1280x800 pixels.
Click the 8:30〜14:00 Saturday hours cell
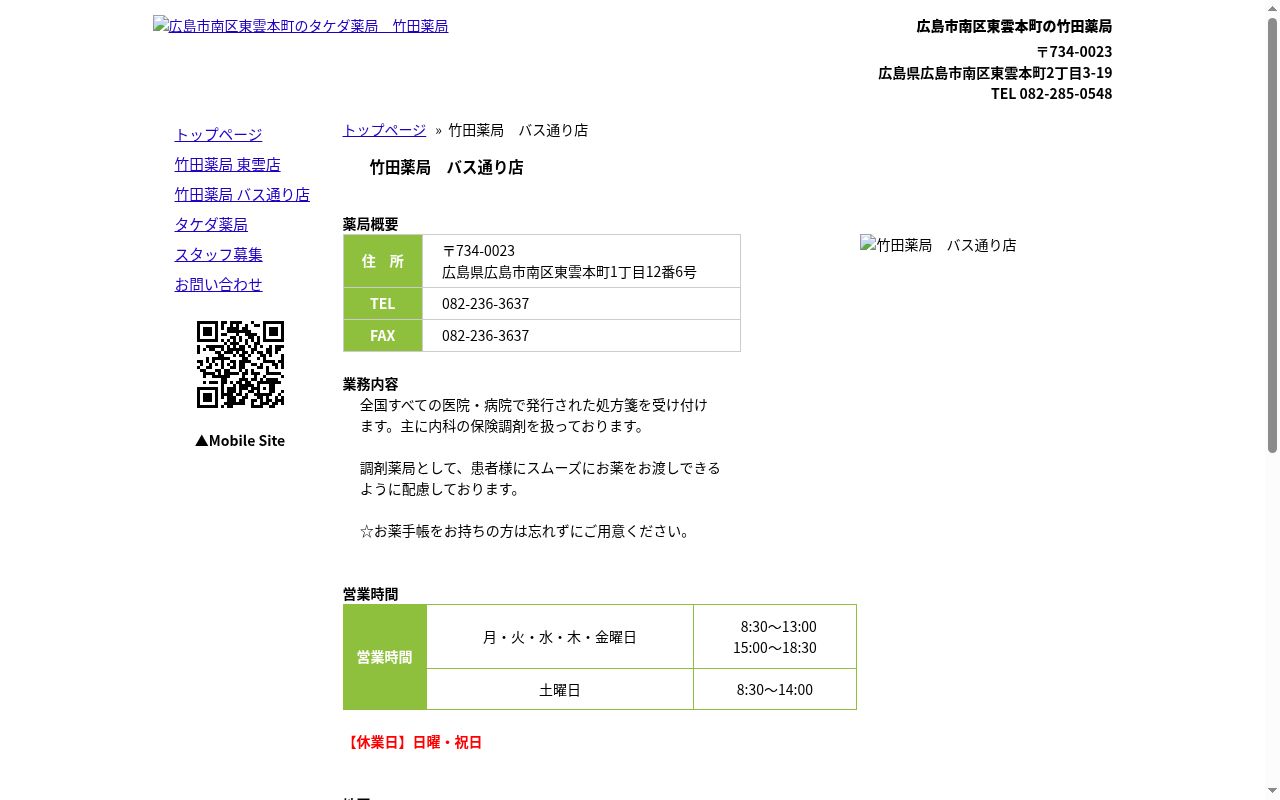click(775, 690)
